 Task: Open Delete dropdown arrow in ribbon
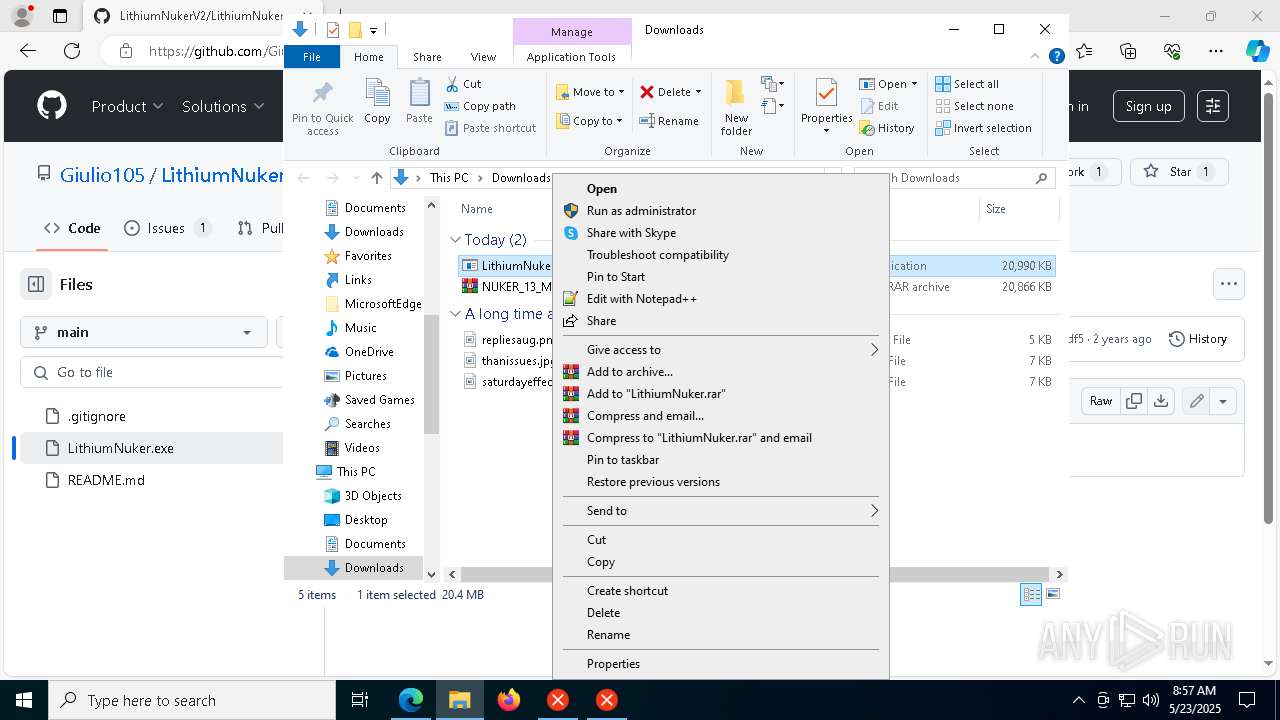coord(698,92)
